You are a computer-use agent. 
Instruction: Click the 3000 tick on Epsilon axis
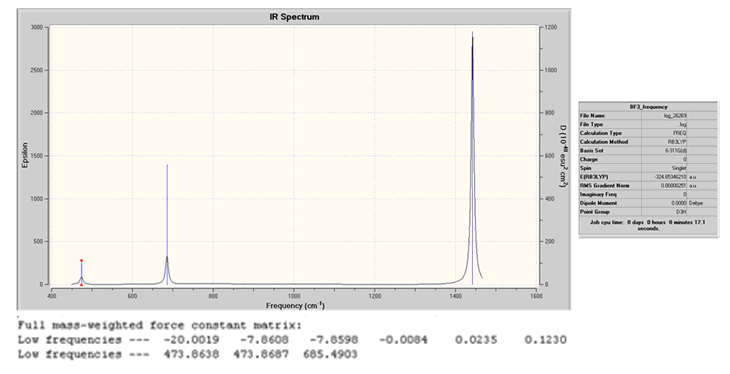(x=37, y=27)
